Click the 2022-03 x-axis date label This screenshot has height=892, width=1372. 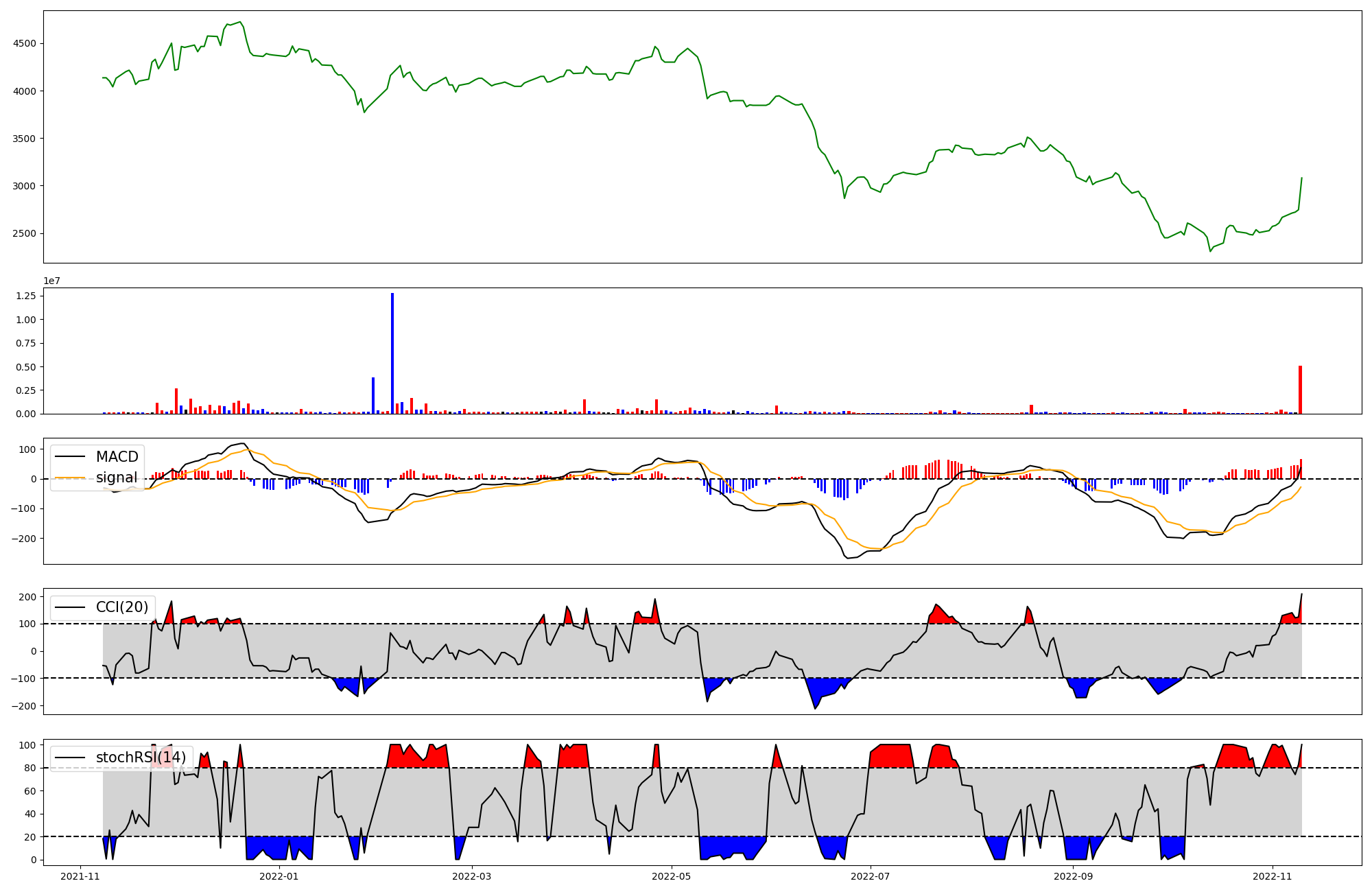pyautogui.click(x=473, y=876)
